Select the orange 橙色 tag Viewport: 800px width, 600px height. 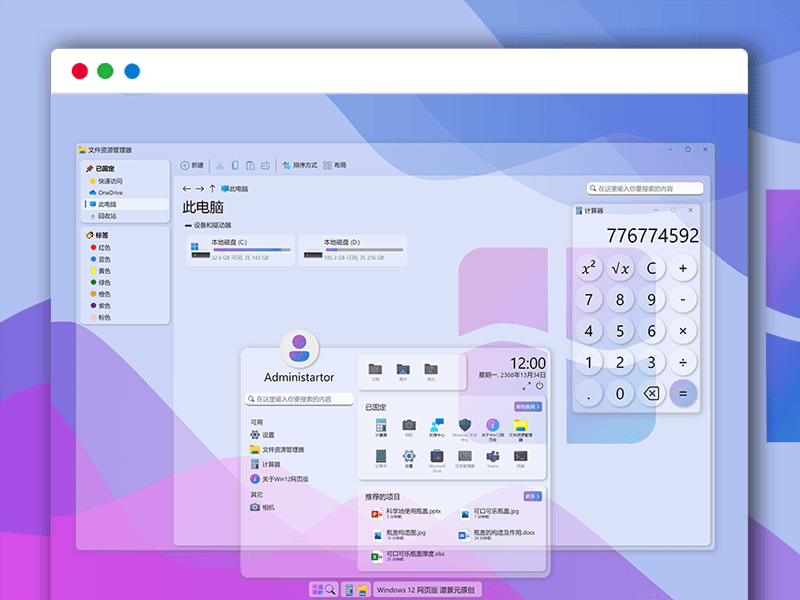tap(101, 294)
